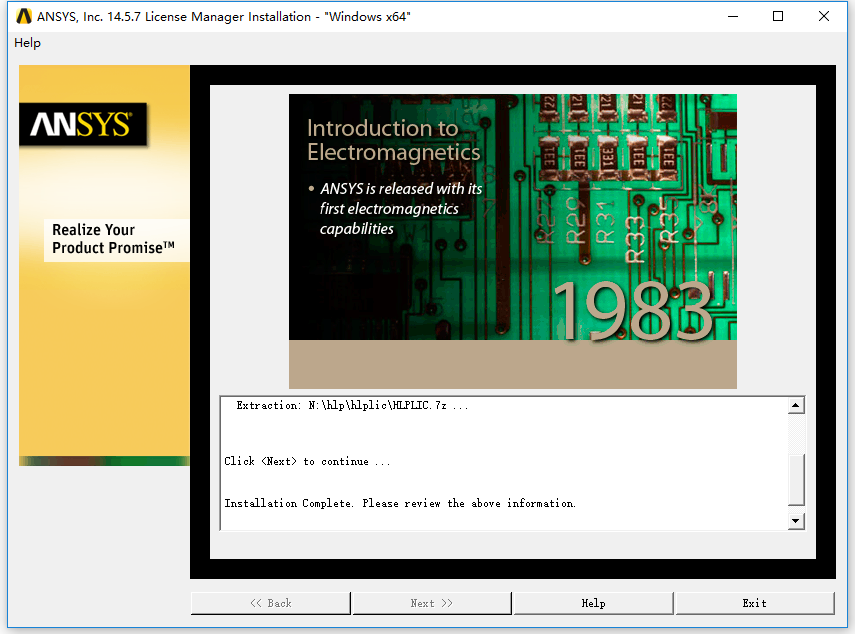Exit the License Manager installer
Viewport: 855px width, 634px height.
point(755,603)
